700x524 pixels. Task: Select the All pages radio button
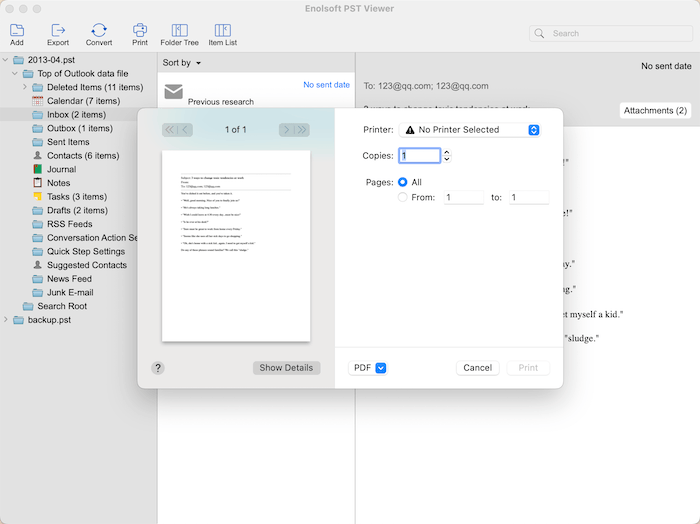pyautogui.click(x=403, y=182)
